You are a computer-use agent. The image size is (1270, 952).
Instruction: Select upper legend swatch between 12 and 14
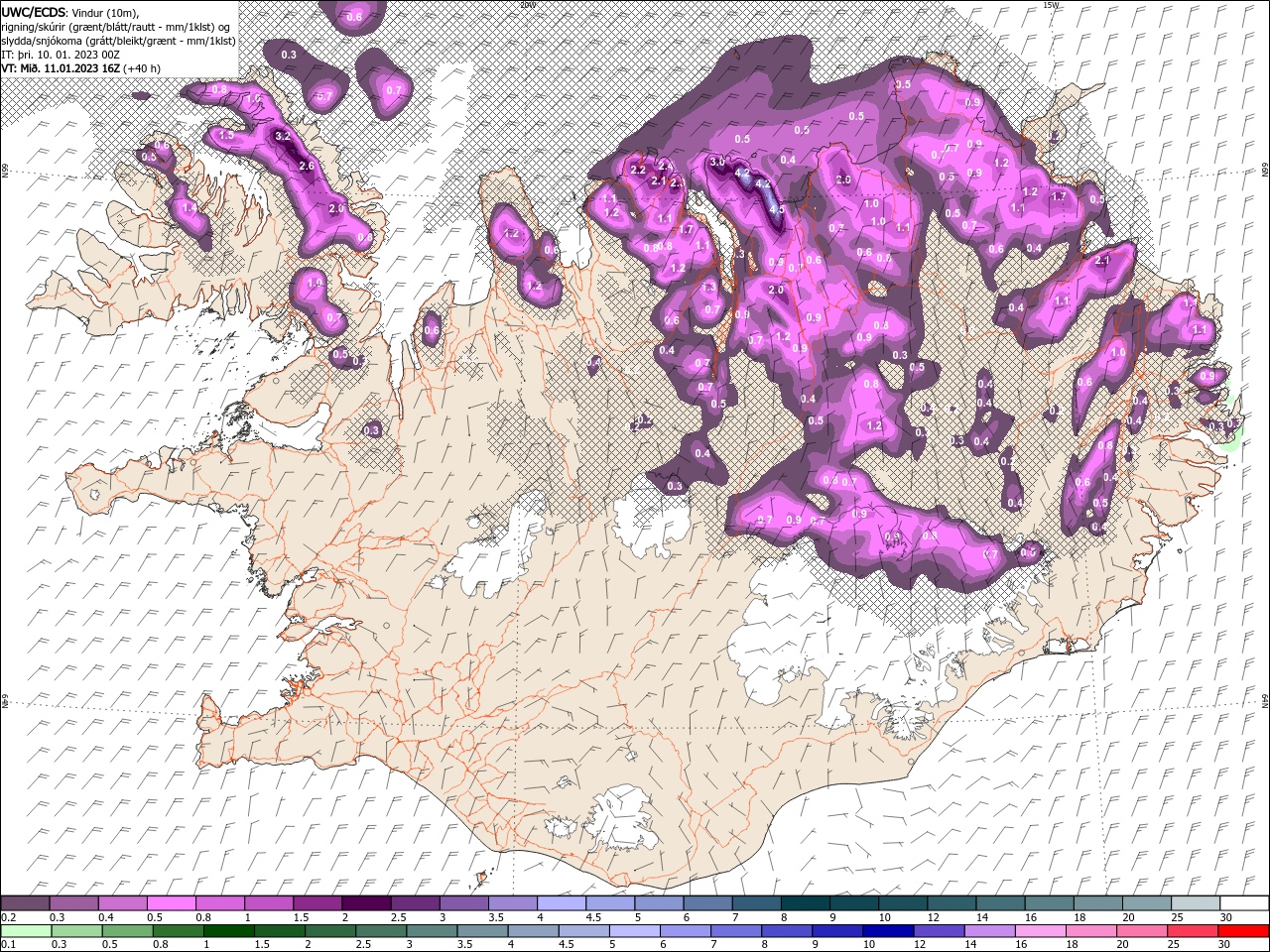[951, 903]
